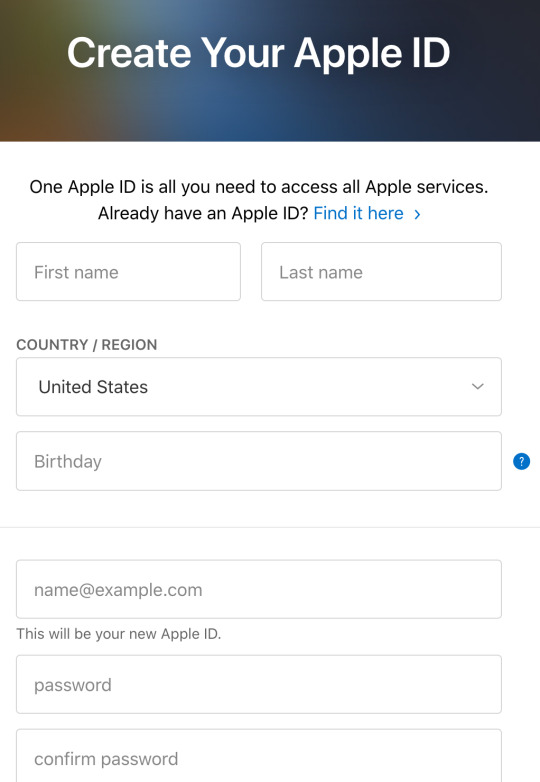Click the blue Birthday help question mark icon
The image size is (540, 782).
(521, 461)
